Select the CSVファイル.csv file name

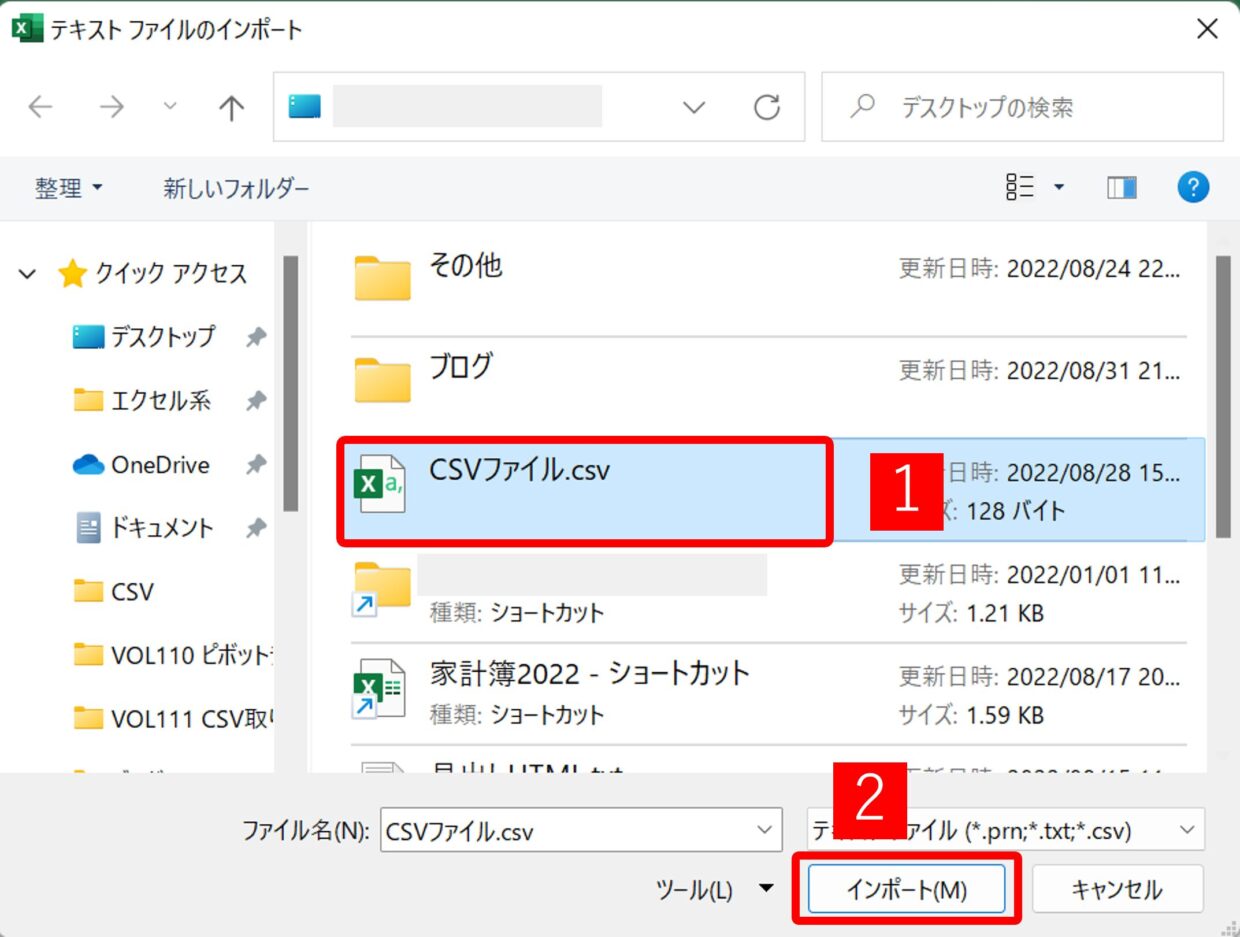519,469
